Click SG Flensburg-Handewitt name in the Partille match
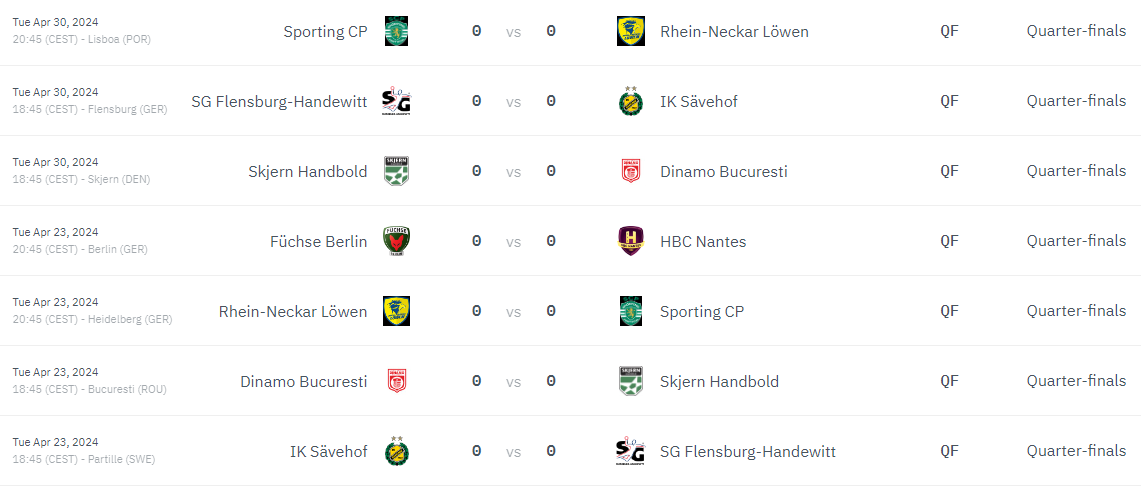 coord(748,451)
